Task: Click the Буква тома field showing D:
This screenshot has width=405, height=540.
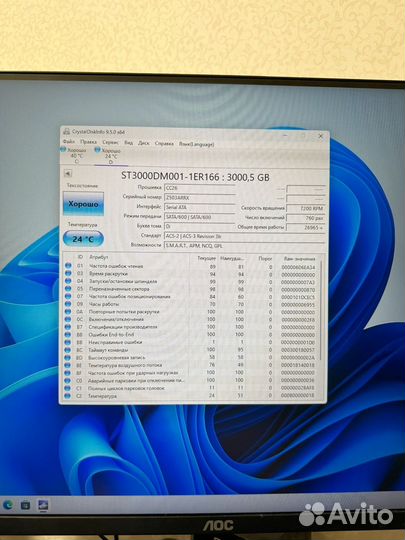Action: coord(200,227)
